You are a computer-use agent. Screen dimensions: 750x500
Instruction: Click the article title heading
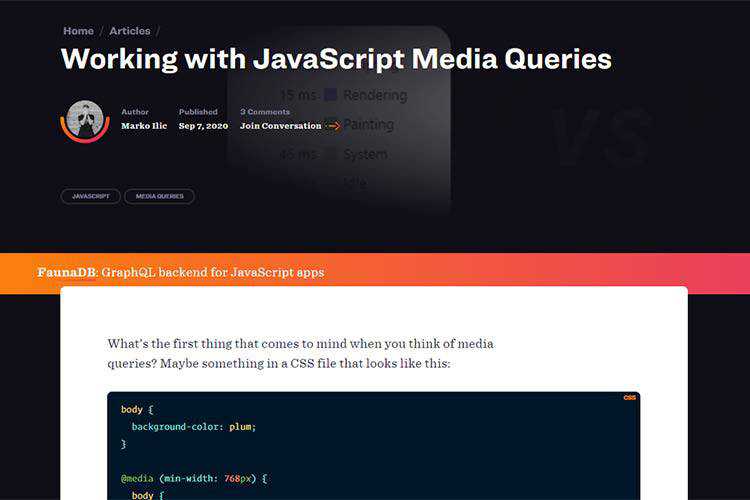(336, 58)
